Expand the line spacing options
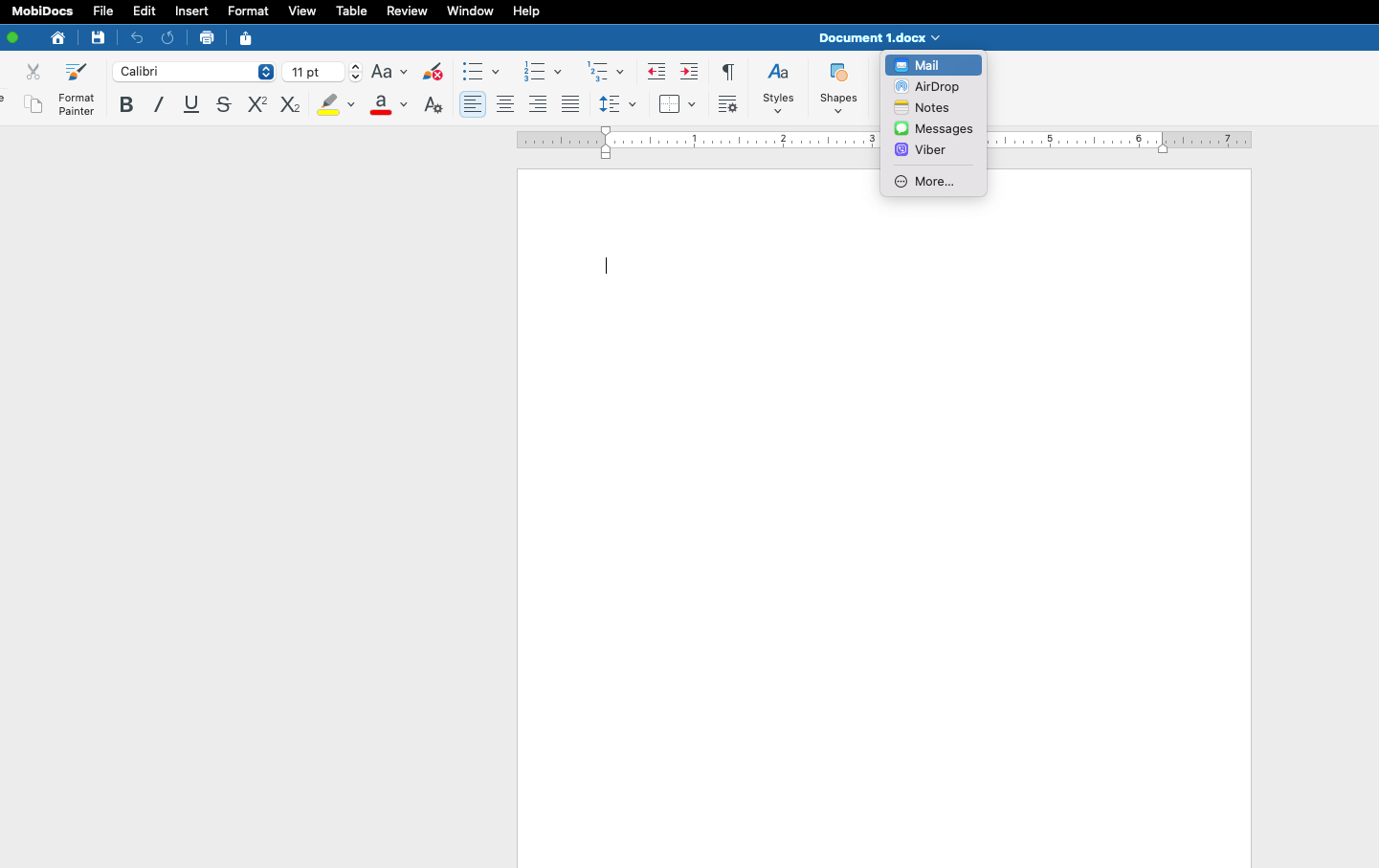 (x=632, y=104)
